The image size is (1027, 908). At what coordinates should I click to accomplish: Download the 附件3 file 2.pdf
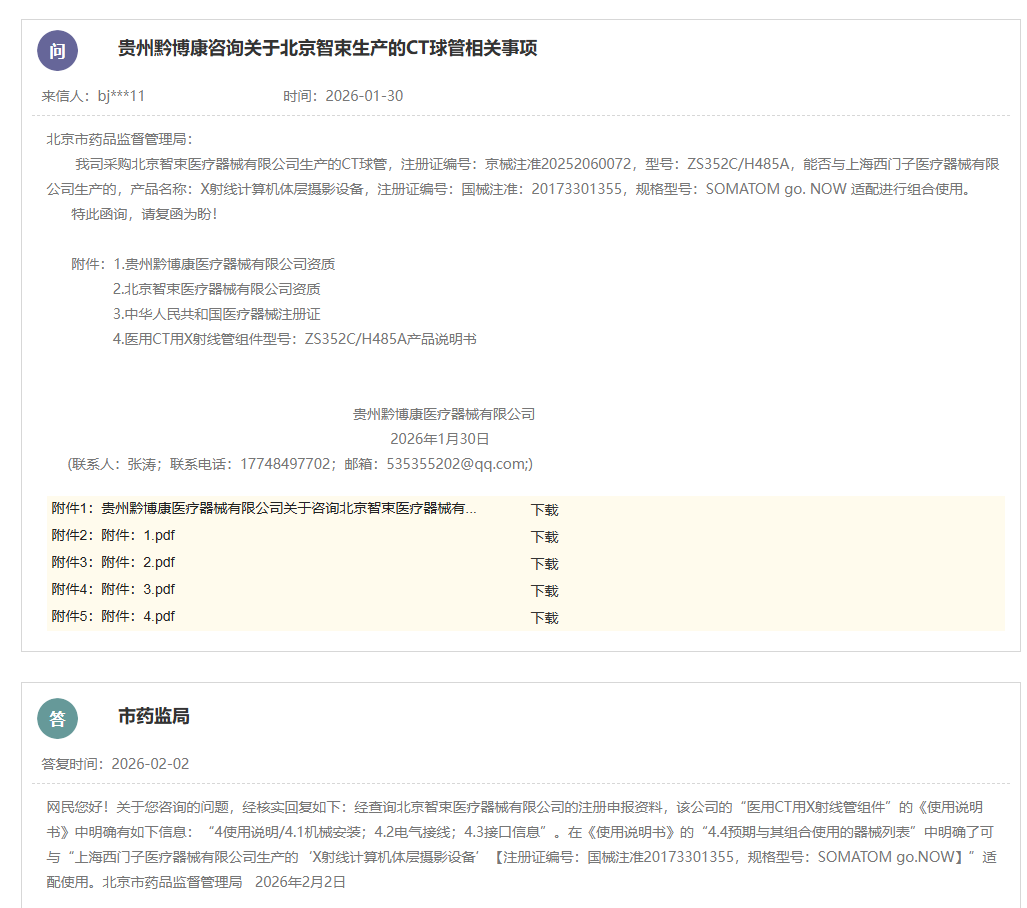(544, 563)
